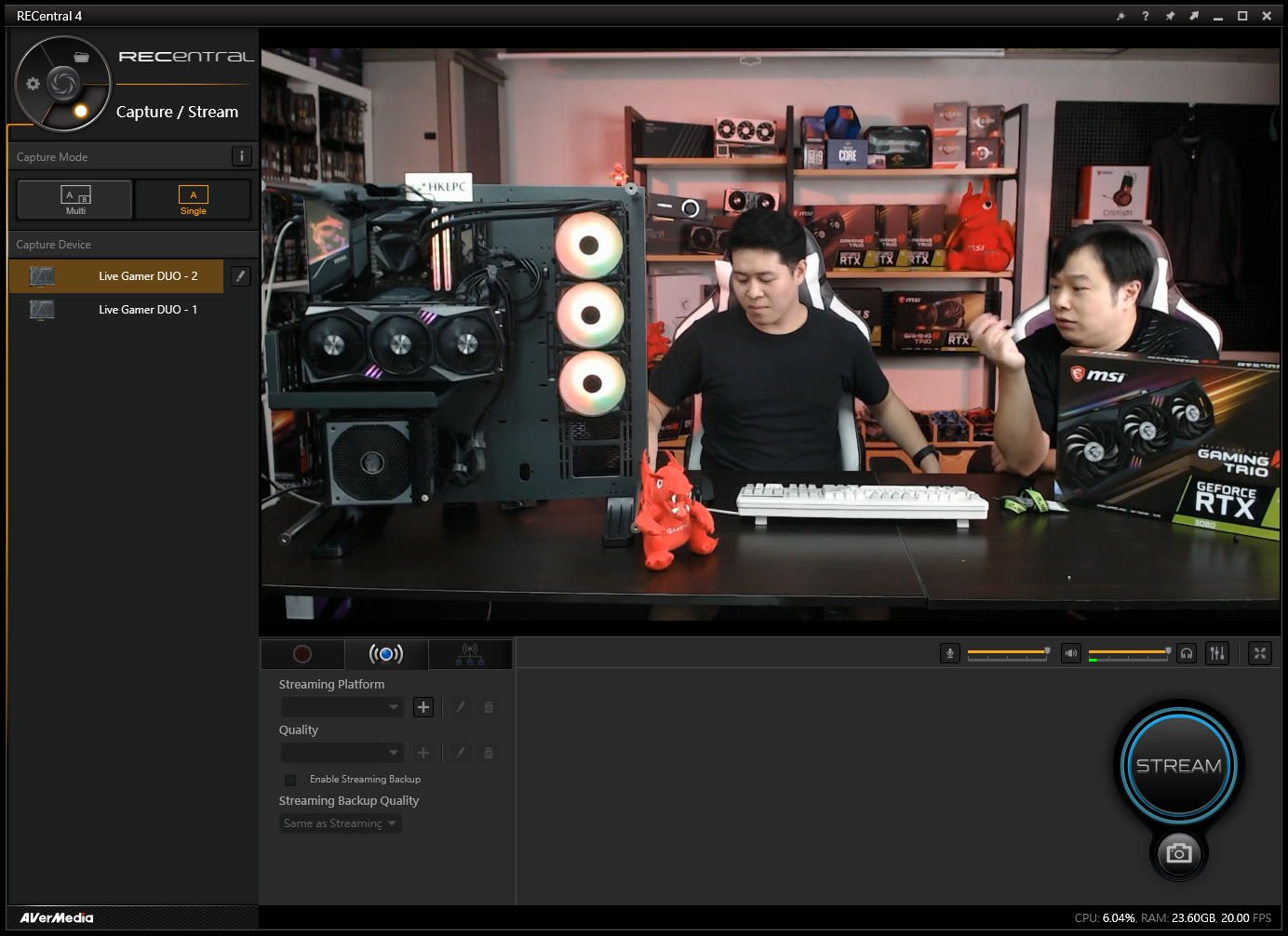
Task: Switch to the Stream tab
Action: point(386,654)
